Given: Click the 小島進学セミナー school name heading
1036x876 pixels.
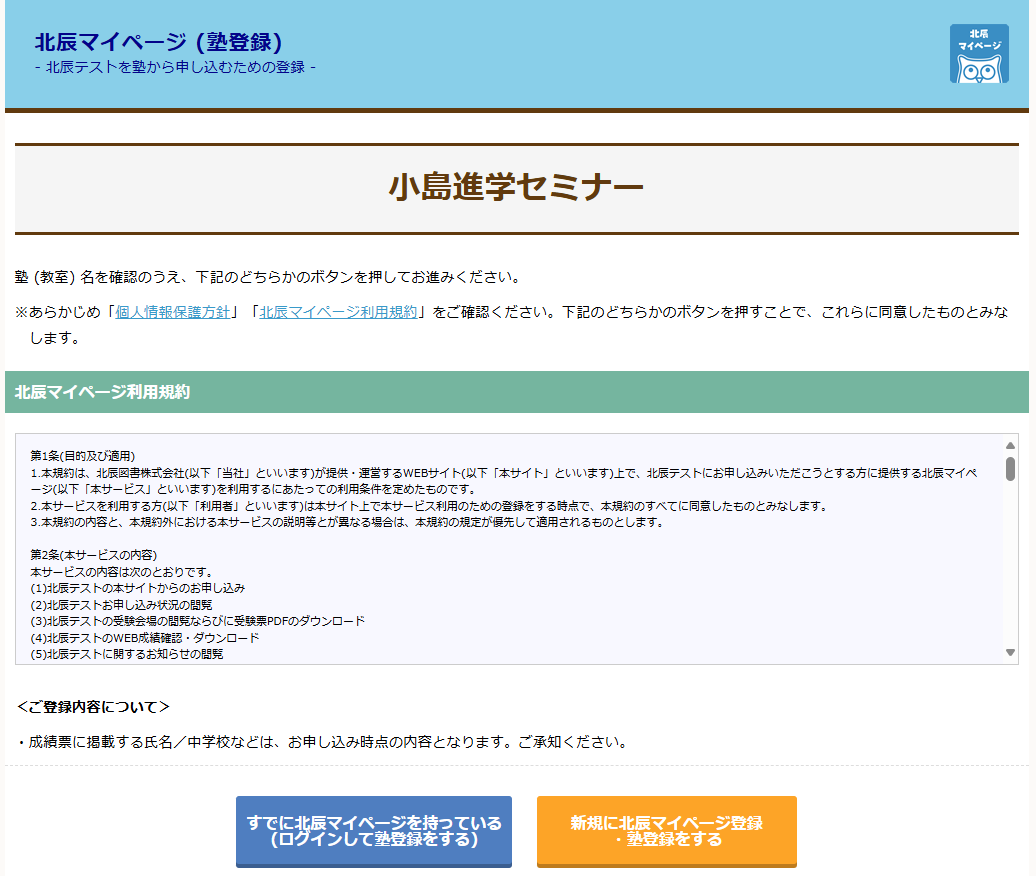Looking at the screenshot, I should (516, 187).
